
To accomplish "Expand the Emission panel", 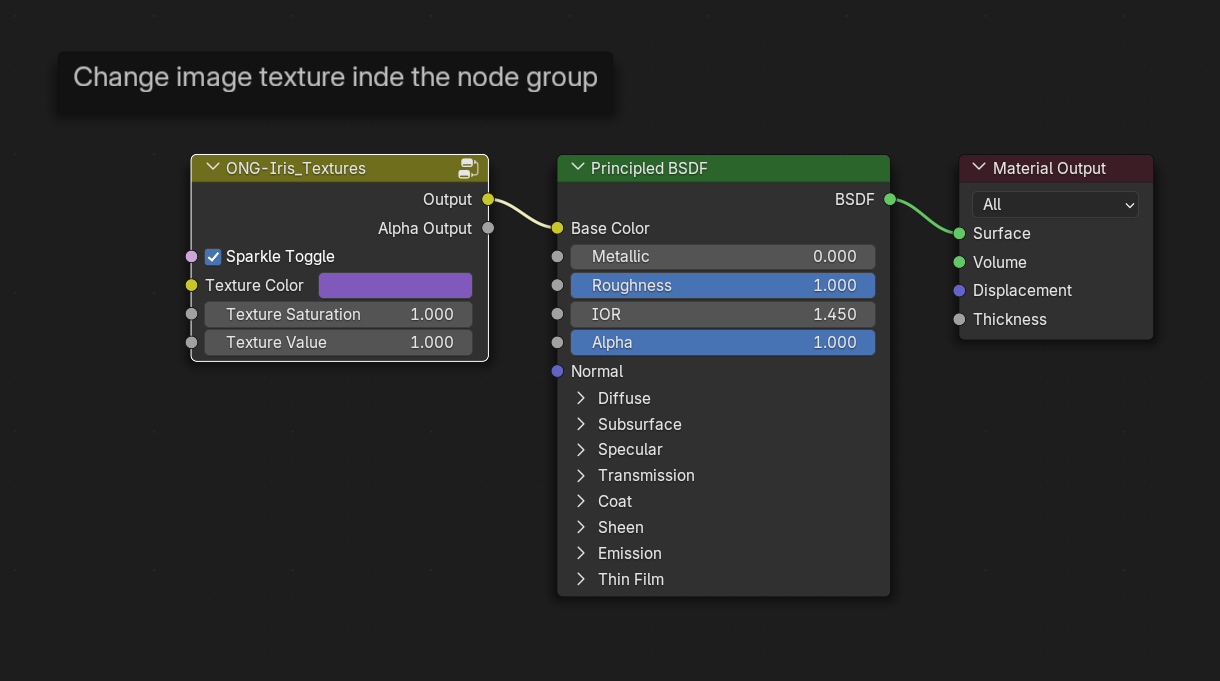I will click(x=580, y=553).
